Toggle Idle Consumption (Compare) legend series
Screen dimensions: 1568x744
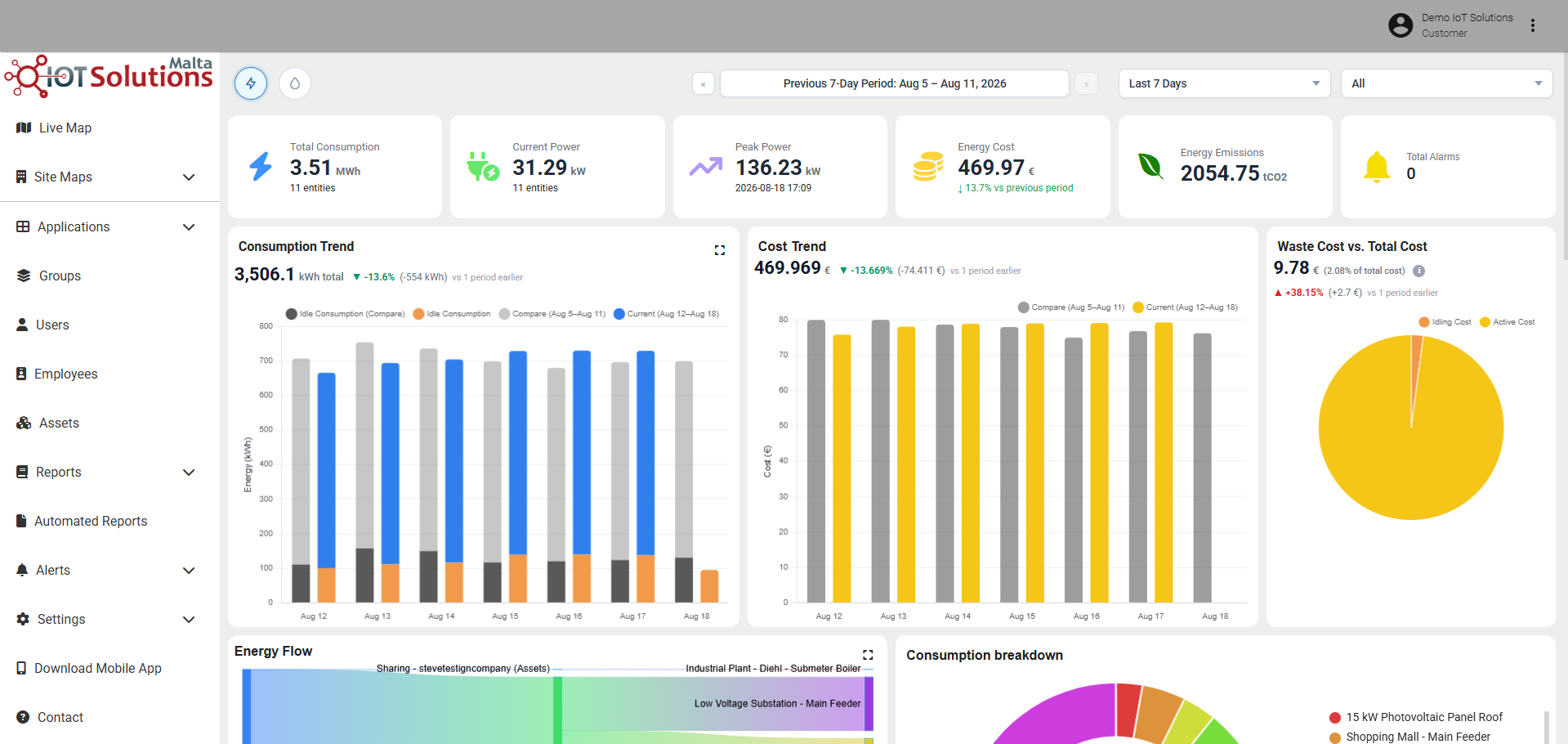345,314
